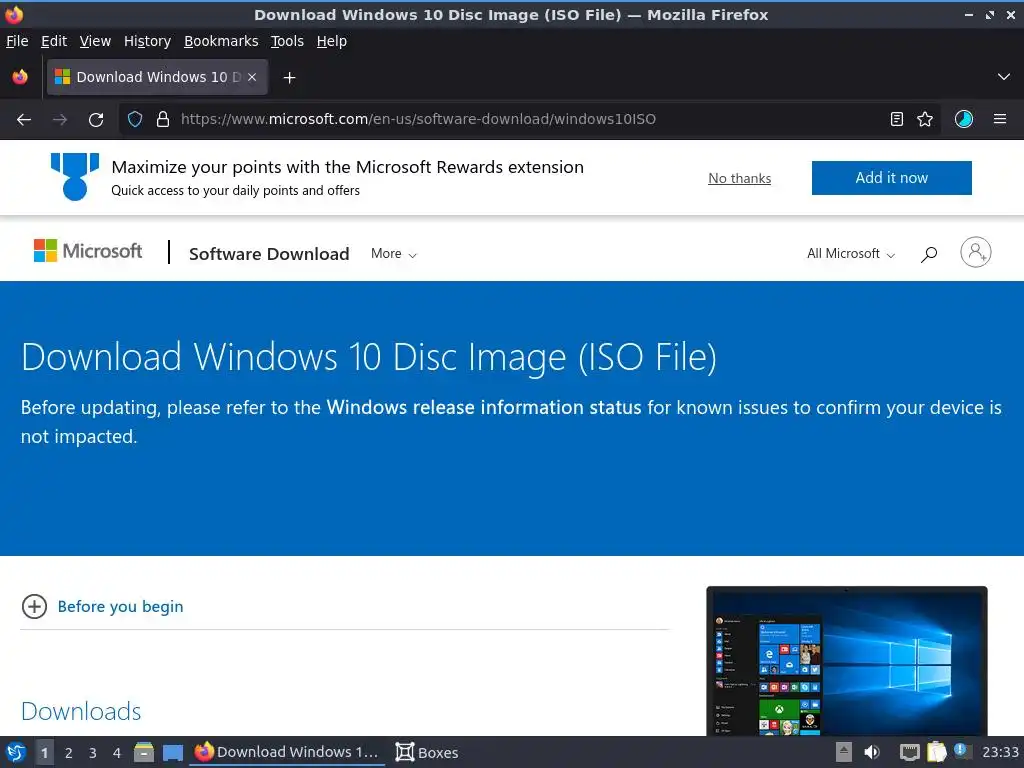The width and height of the screenshot is (1024, 768).
Task: Switch to workspace 2 in the pager
Action: click(x=69, y=753)
